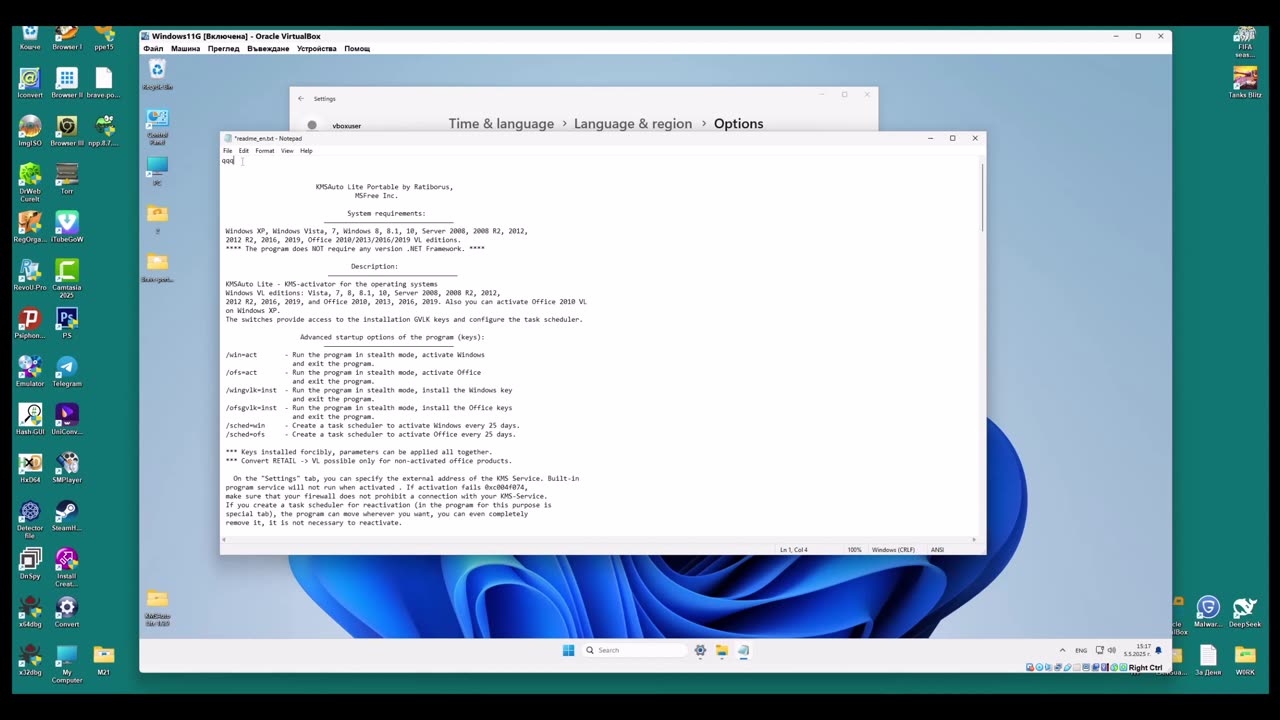
Task: Open Browser III desktop shortcut
Action: pyautogui.click(x=67, y=131)
